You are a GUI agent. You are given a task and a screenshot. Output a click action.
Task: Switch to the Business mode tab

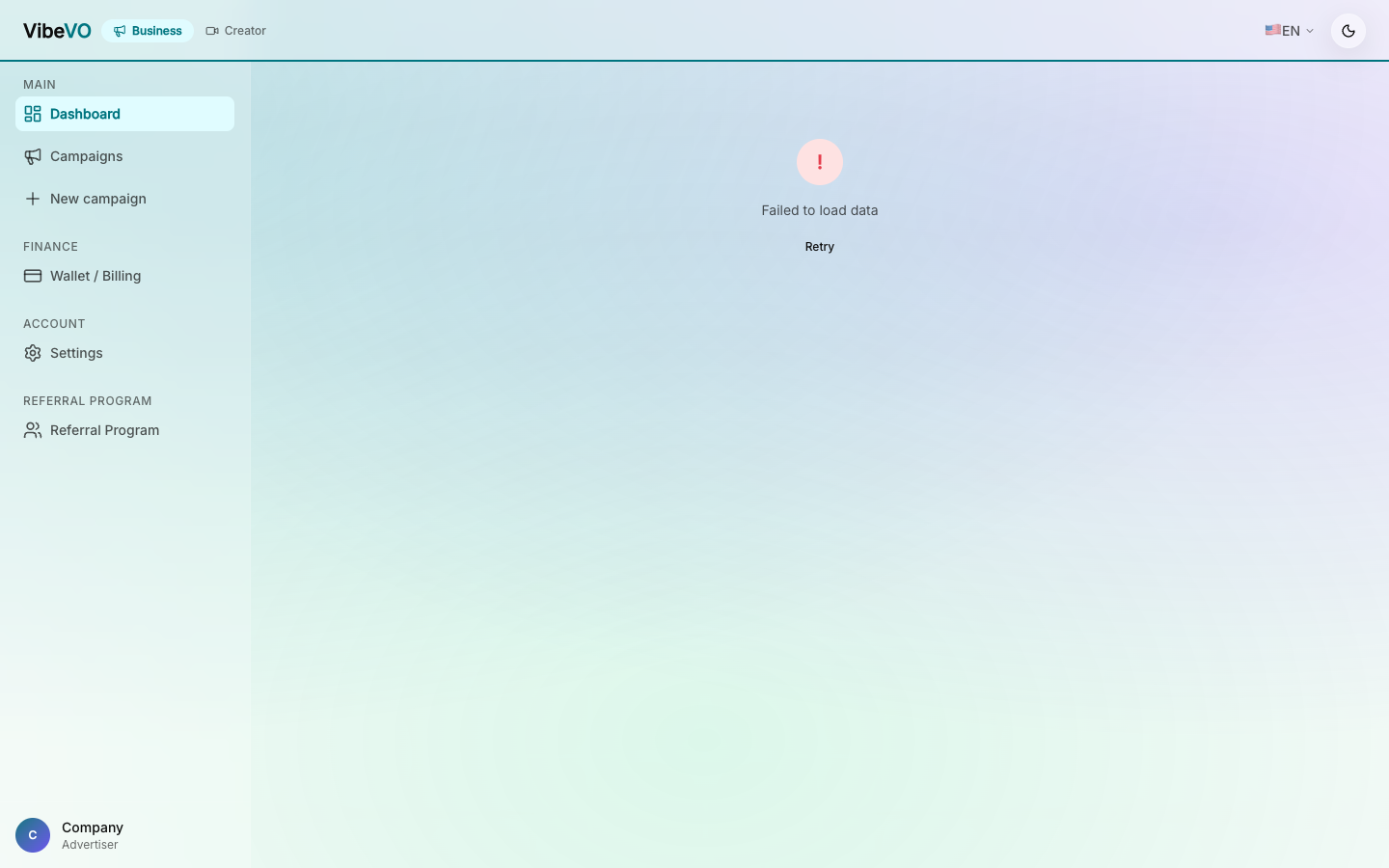148,31
